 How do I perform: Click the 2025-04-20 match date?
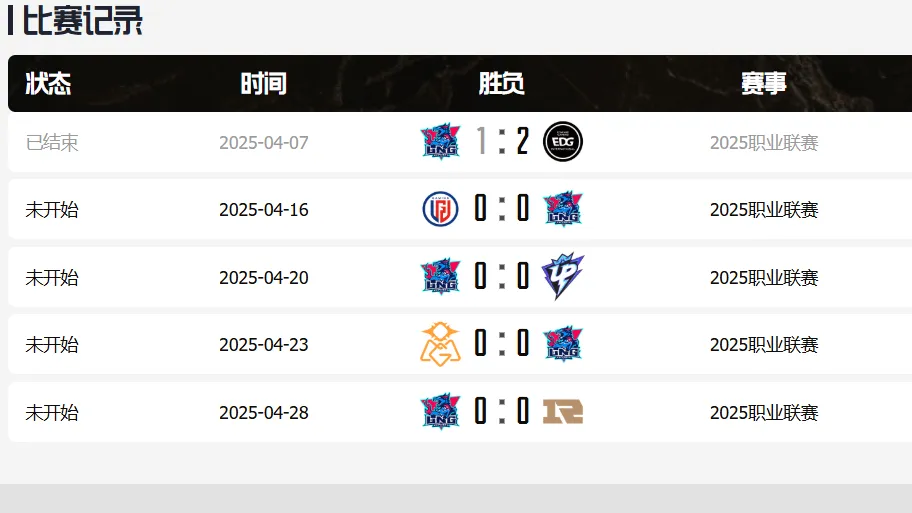pos(264,277)
